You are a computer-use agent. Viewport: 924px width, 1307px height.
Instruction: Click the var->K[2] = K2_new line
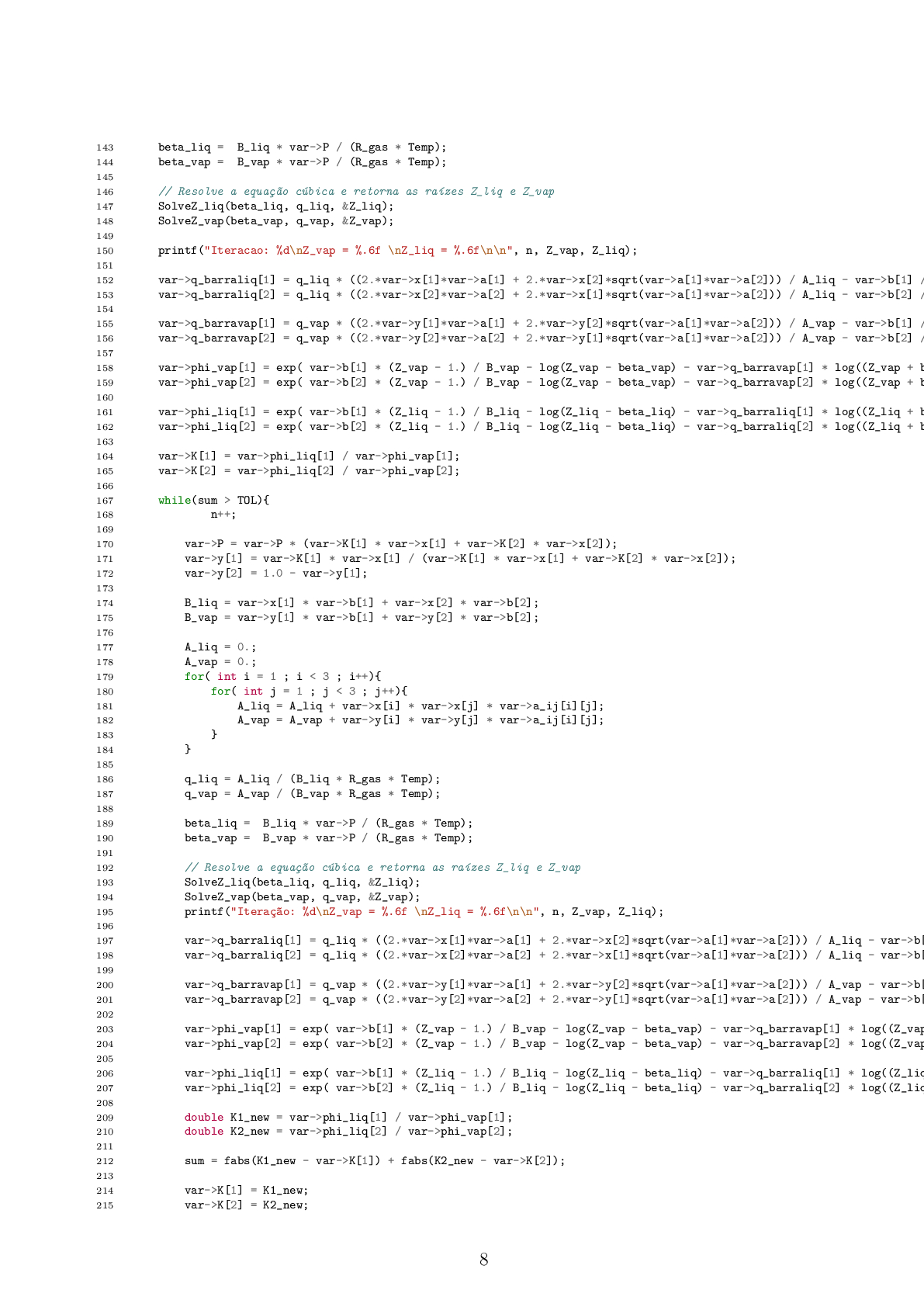click(x=246, y=1205)
